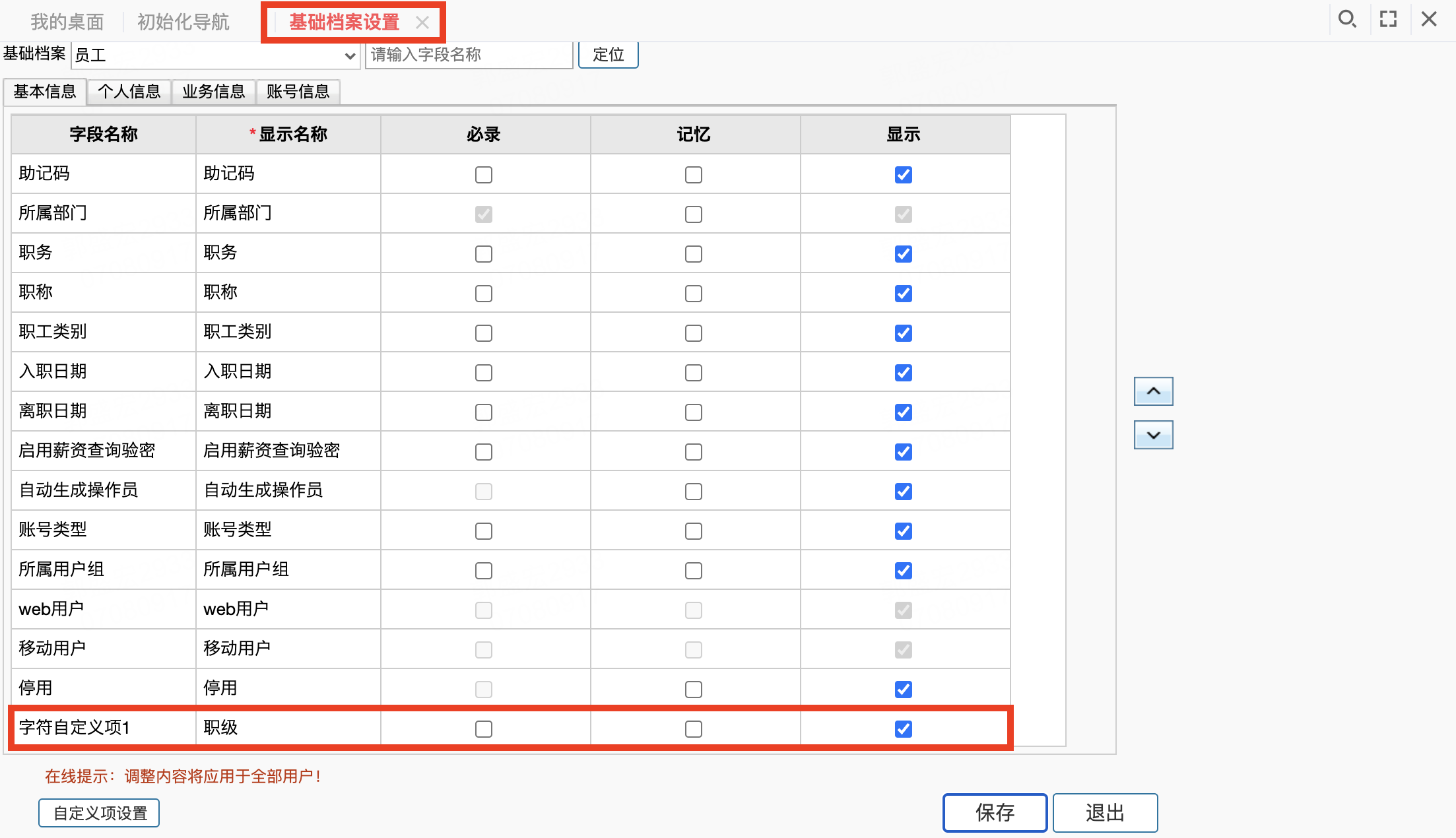Enable 记忆 for 助记码
1456x838 pixels.
coord(694,175)
